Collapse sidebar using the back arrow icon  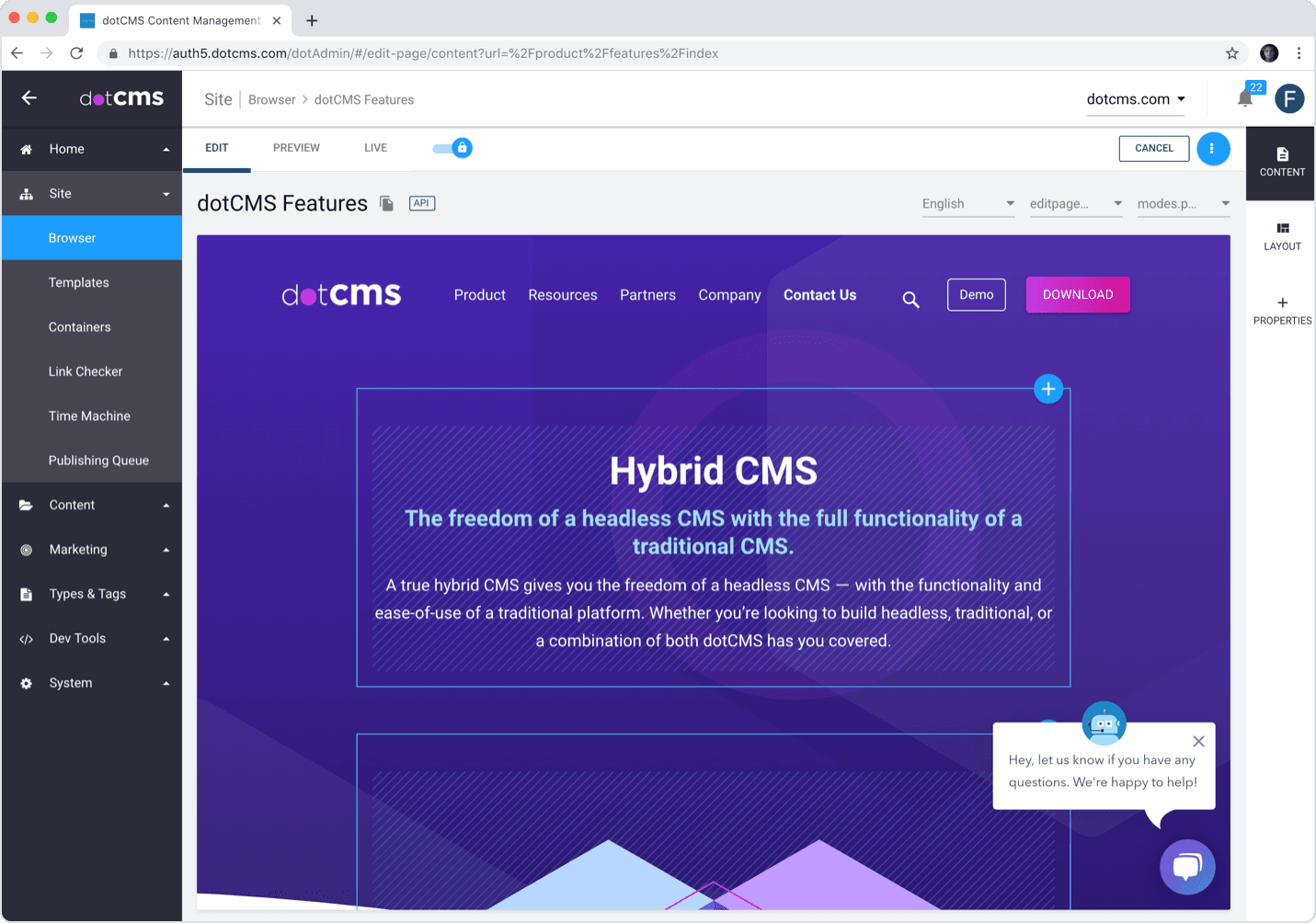pyautogui.click(x=29, y=97)
